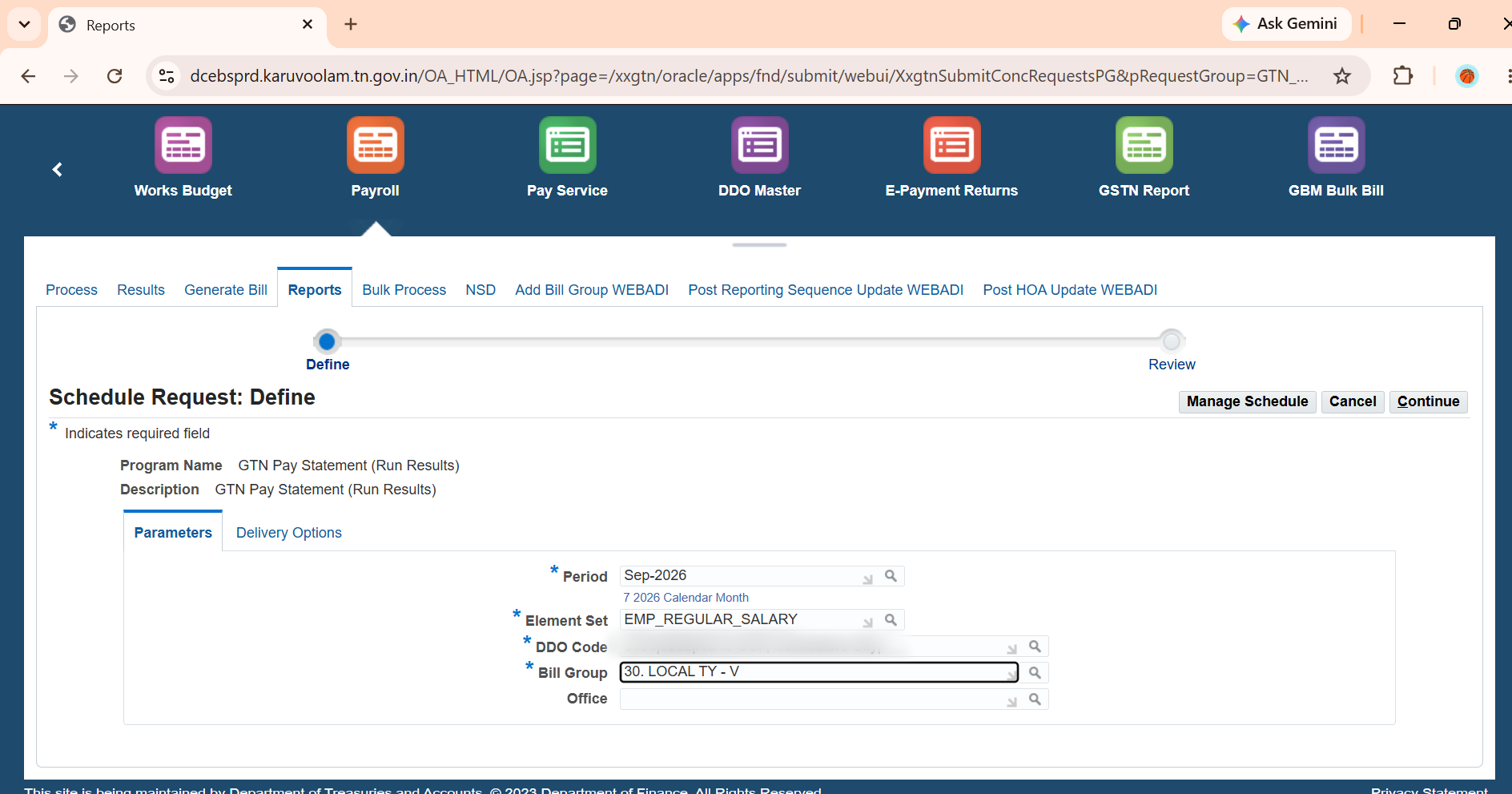Viewport: 1512px width, 794px height.
Task: Switch to the NSD tab
Action: click(481, 290)
